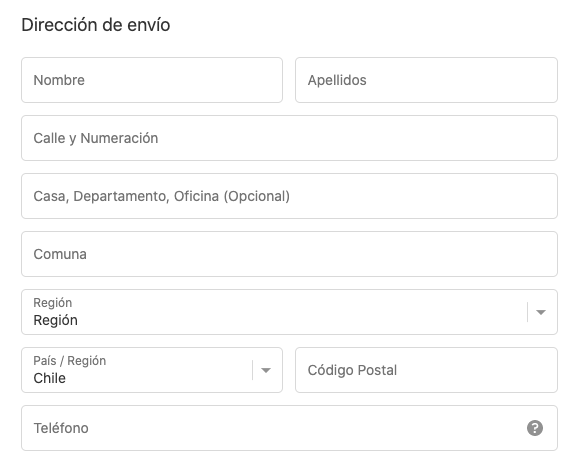Click the Región dropdown arrow icon
The height and width of the screenshot is (460, 577).
541,312
